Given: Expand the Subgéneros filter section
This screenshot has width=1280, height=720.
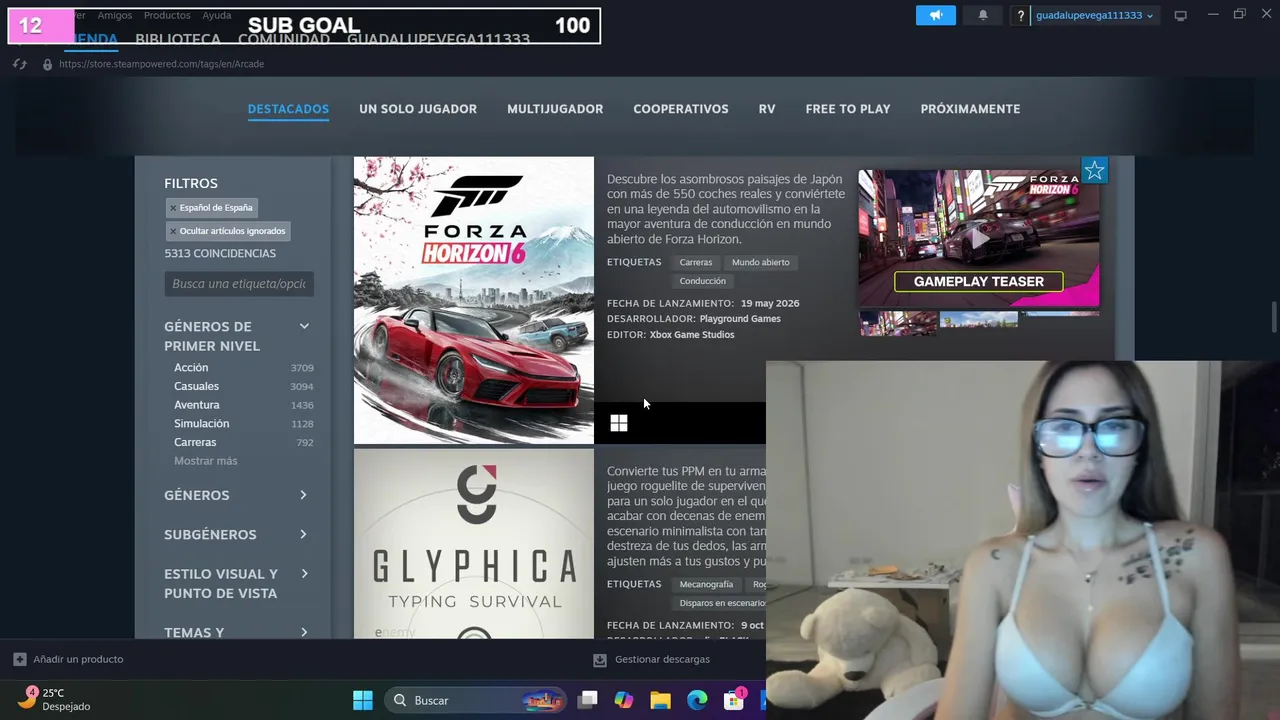Looking at the screenshot, I should tap(303, 534).
